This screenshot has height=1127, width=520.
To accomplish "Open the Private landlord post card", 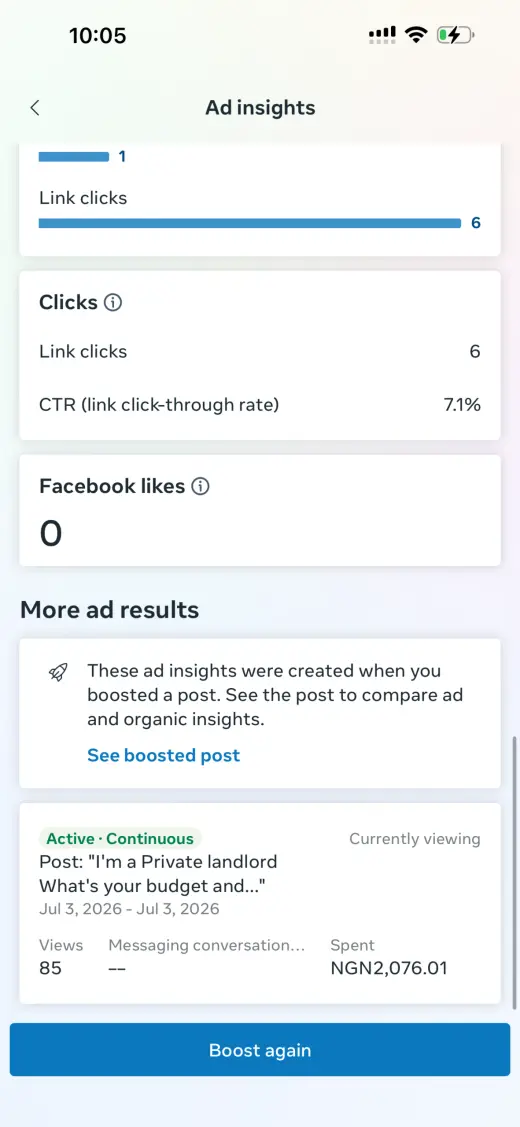I will [260, 903].
